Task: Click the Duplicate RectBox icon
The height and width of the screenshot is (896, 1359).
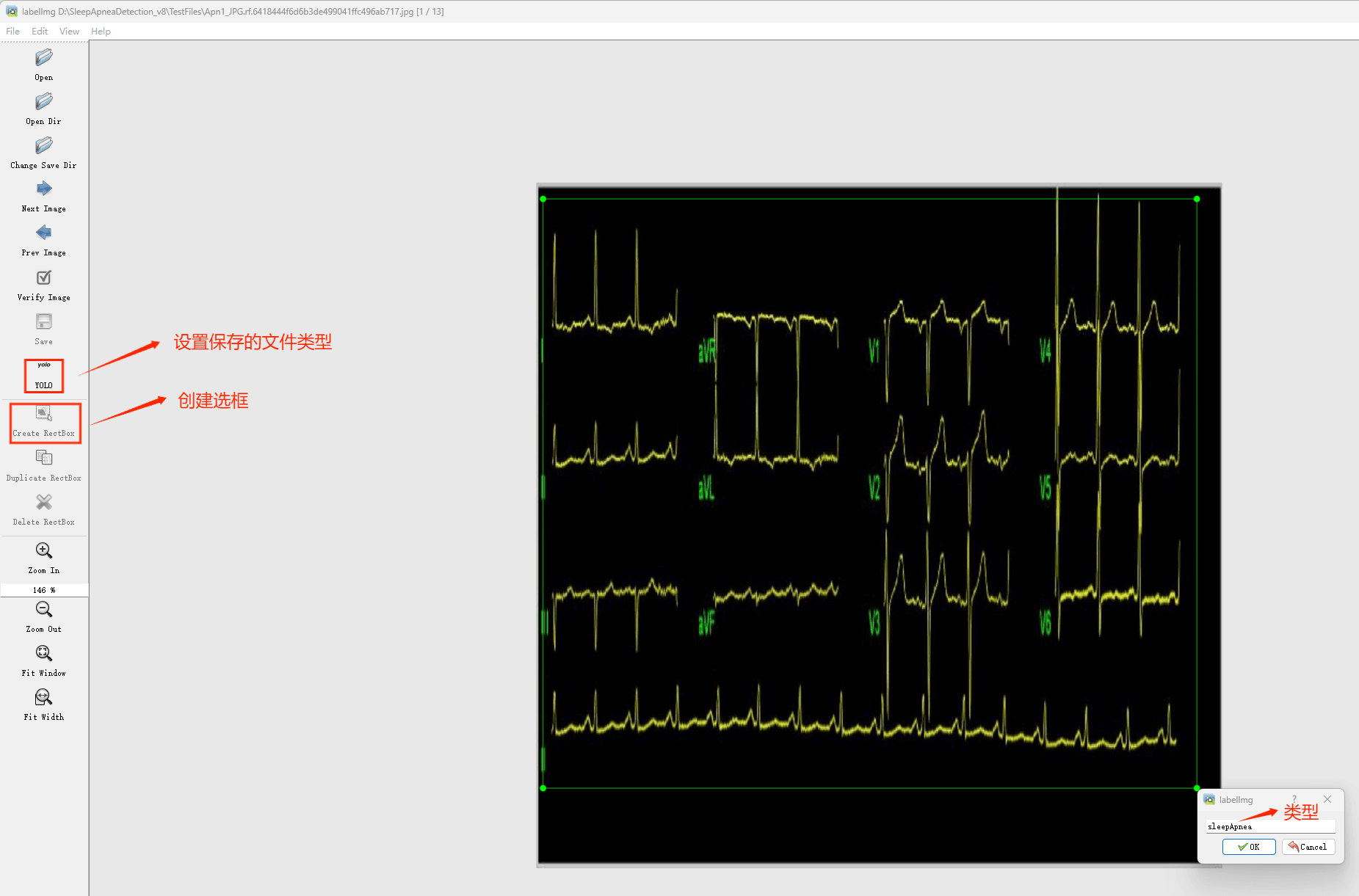Action: (x=44, y=459)
